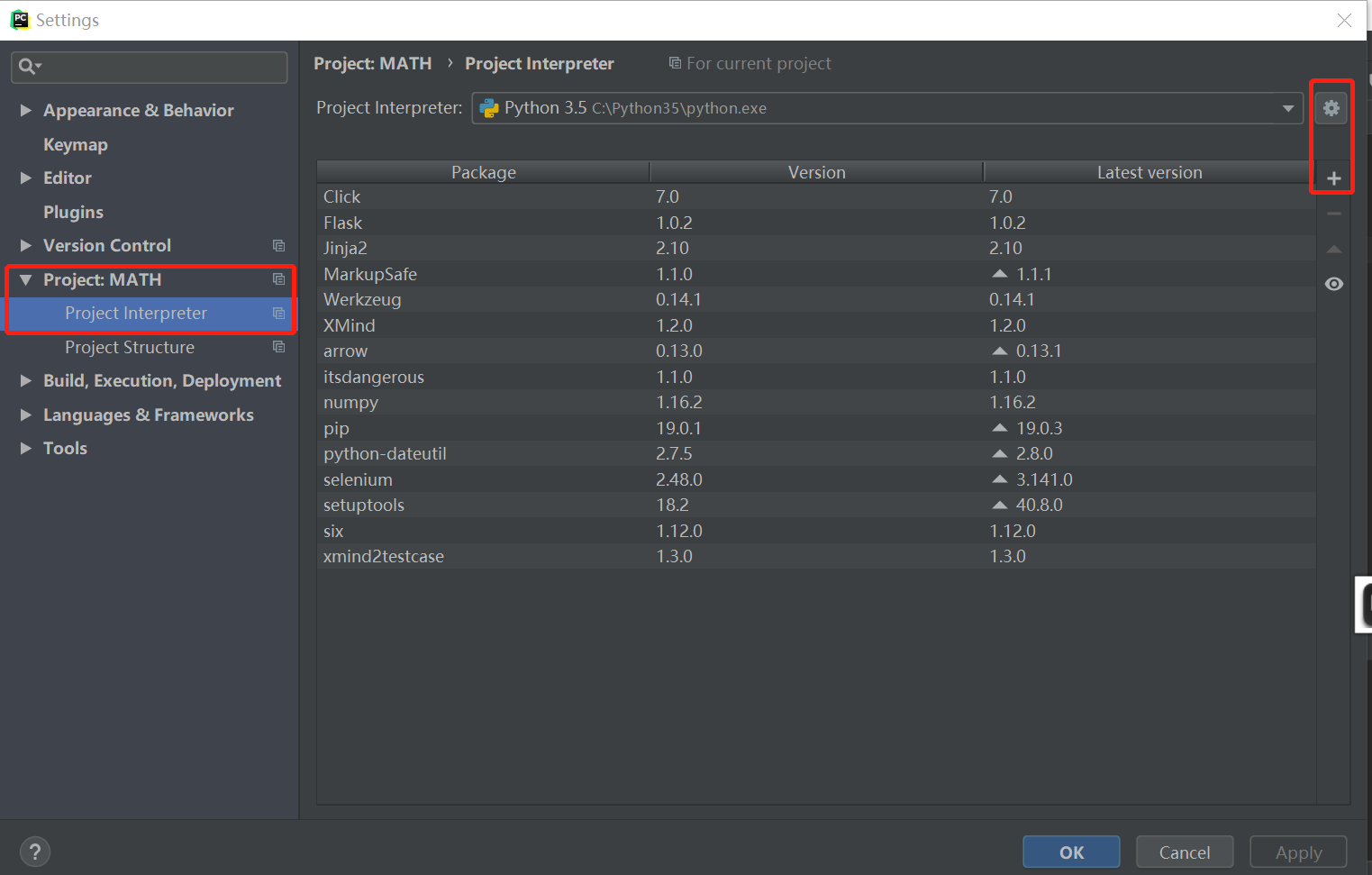This screenshot has height=875, width=1372.
Task: Select the pip package row
Action: pyautogui.click(x=816, y=428)
